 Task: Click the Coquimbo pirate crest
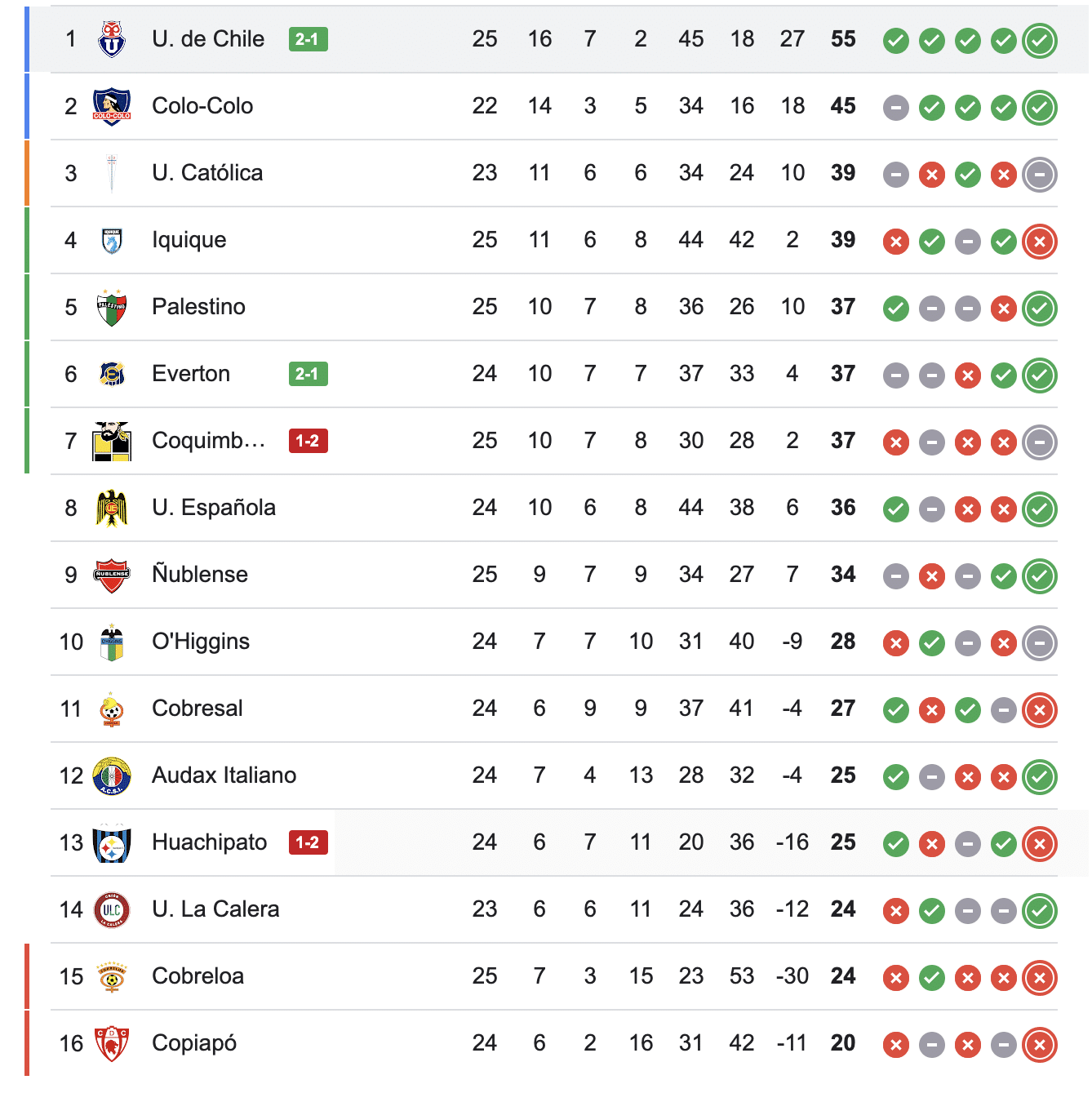112,441
